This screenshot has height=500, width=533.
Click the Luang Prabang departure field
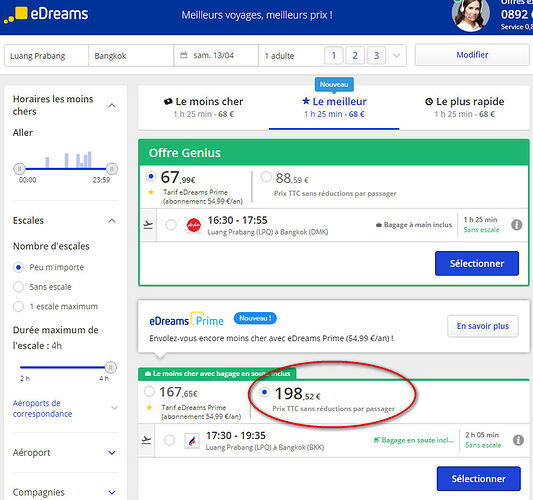(x=46, y=55)
